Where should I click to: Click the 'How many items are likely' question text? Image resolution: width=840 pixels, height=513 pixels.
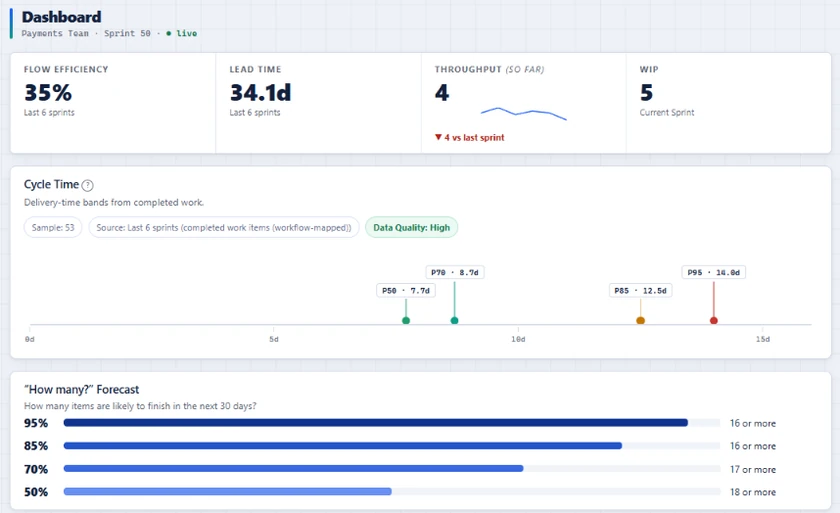(140, 406)
